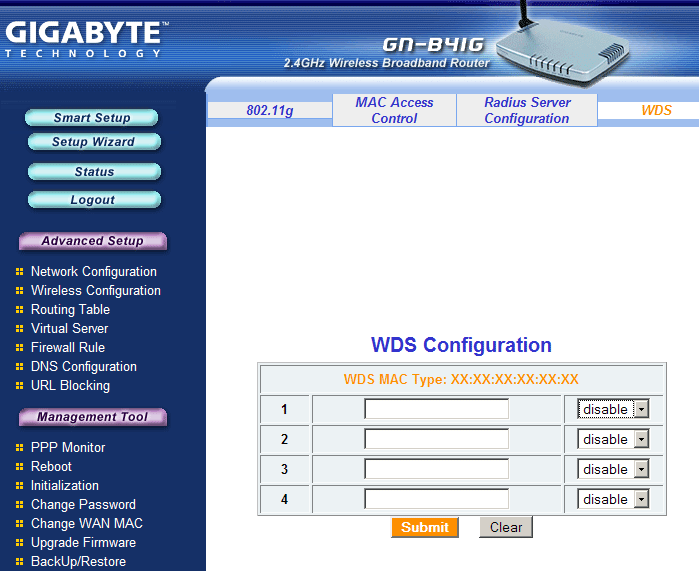
Task: Open the Smart Setup page
Action: 92,118
